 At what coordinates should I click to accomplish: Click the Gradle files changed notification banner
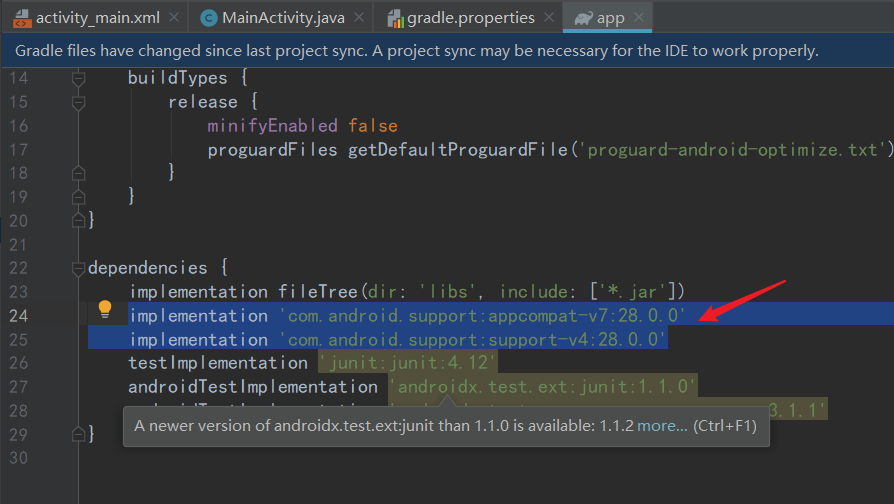tap(447, 51)
